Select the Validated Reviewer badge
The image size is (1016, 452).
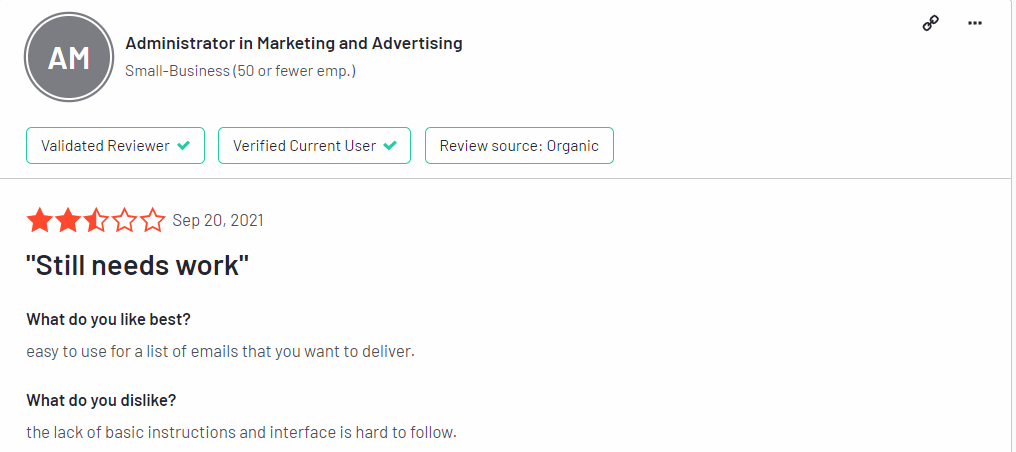pyautogui.click(x=115, y=146)
